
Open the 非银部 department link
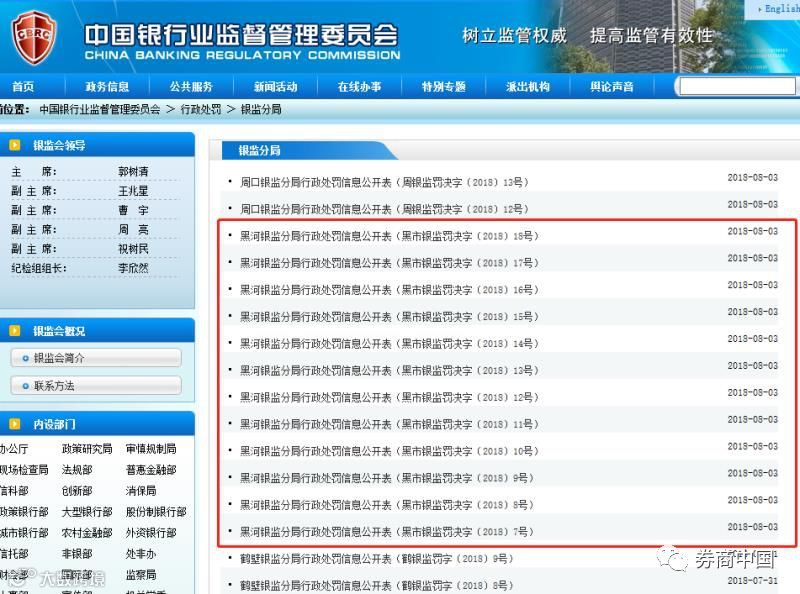(77, 554)
